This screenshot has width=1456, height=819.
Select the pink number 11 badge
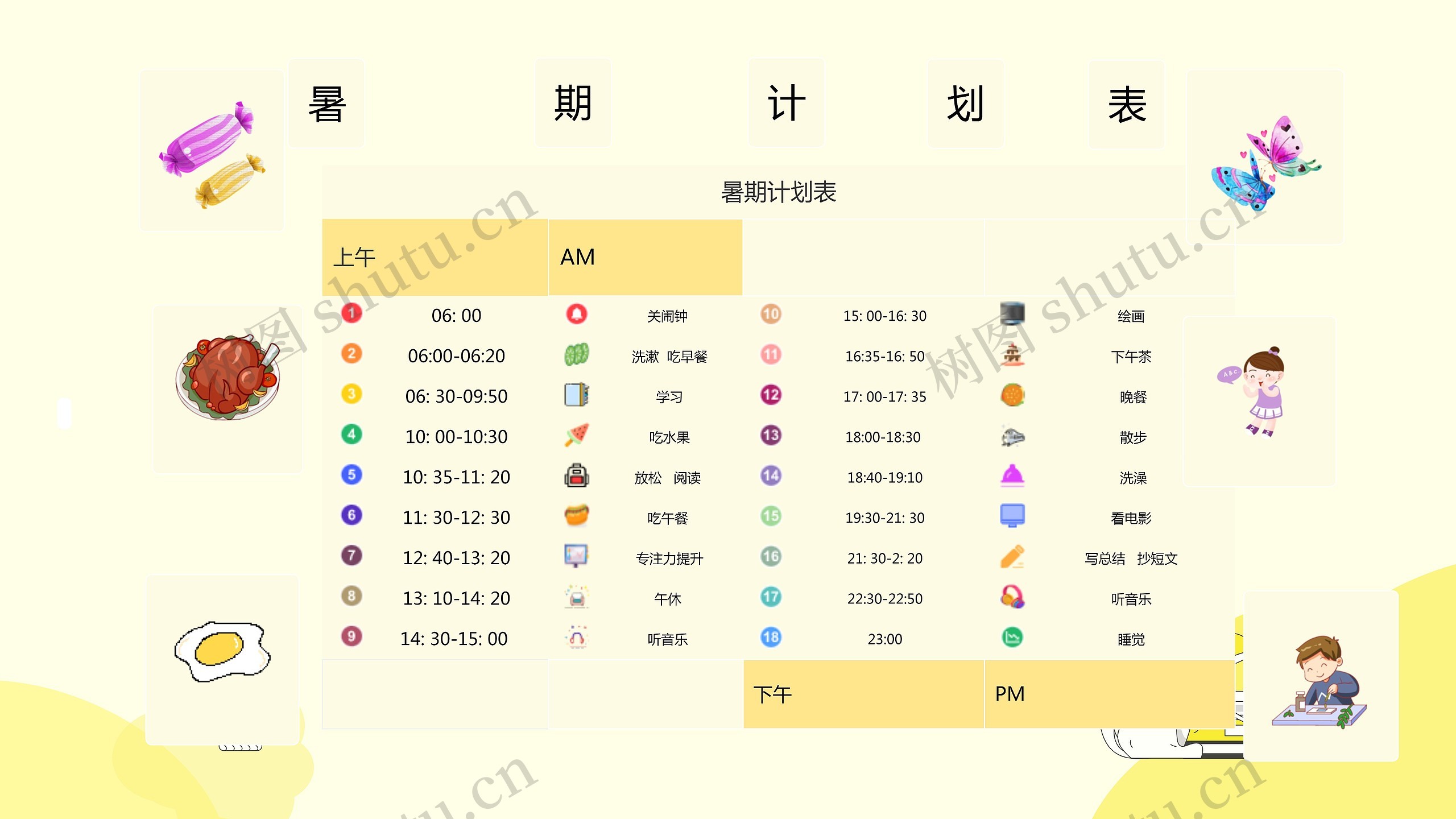click(771, 354)
